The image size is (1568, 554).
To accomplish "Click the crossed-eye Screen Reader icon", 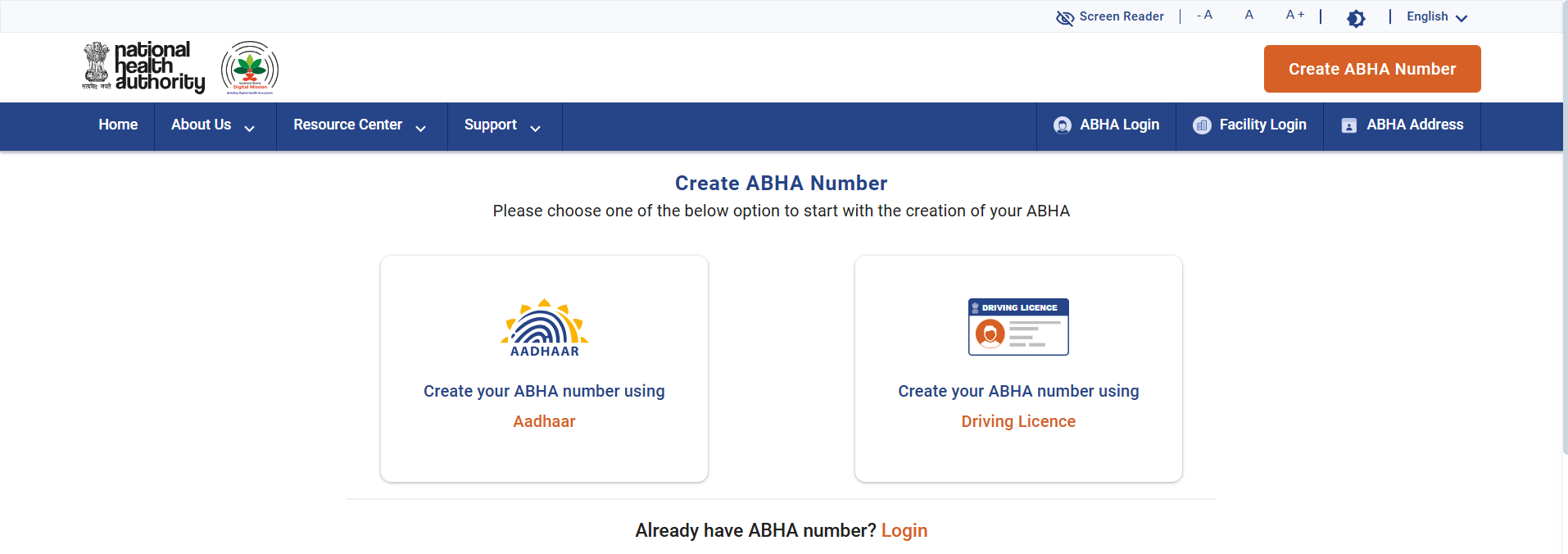I will click(1065, 17).
